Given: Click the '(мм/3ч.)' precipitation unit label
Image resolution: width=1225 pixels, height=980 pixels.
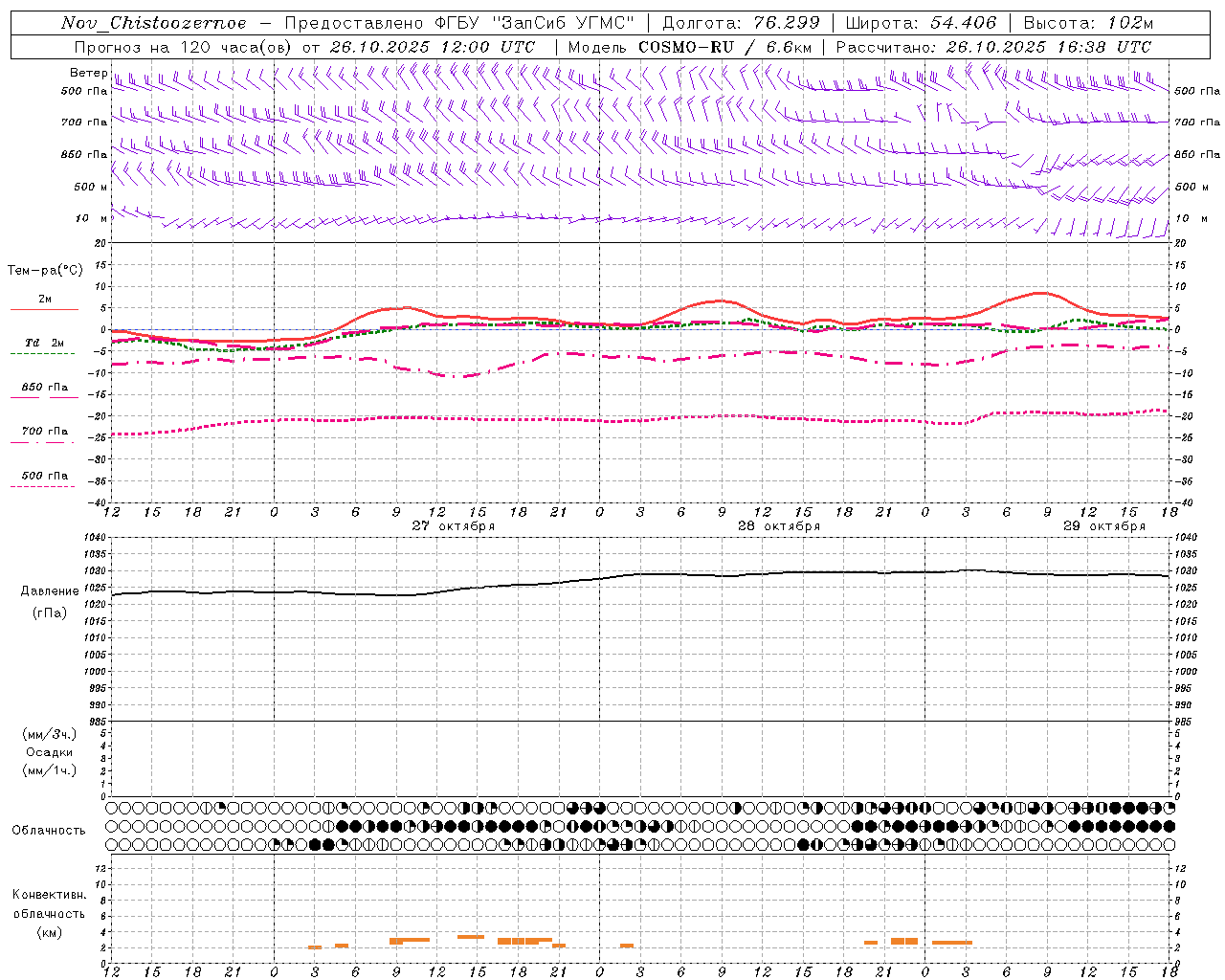Looking at the screenshot, I should (50, 735).
